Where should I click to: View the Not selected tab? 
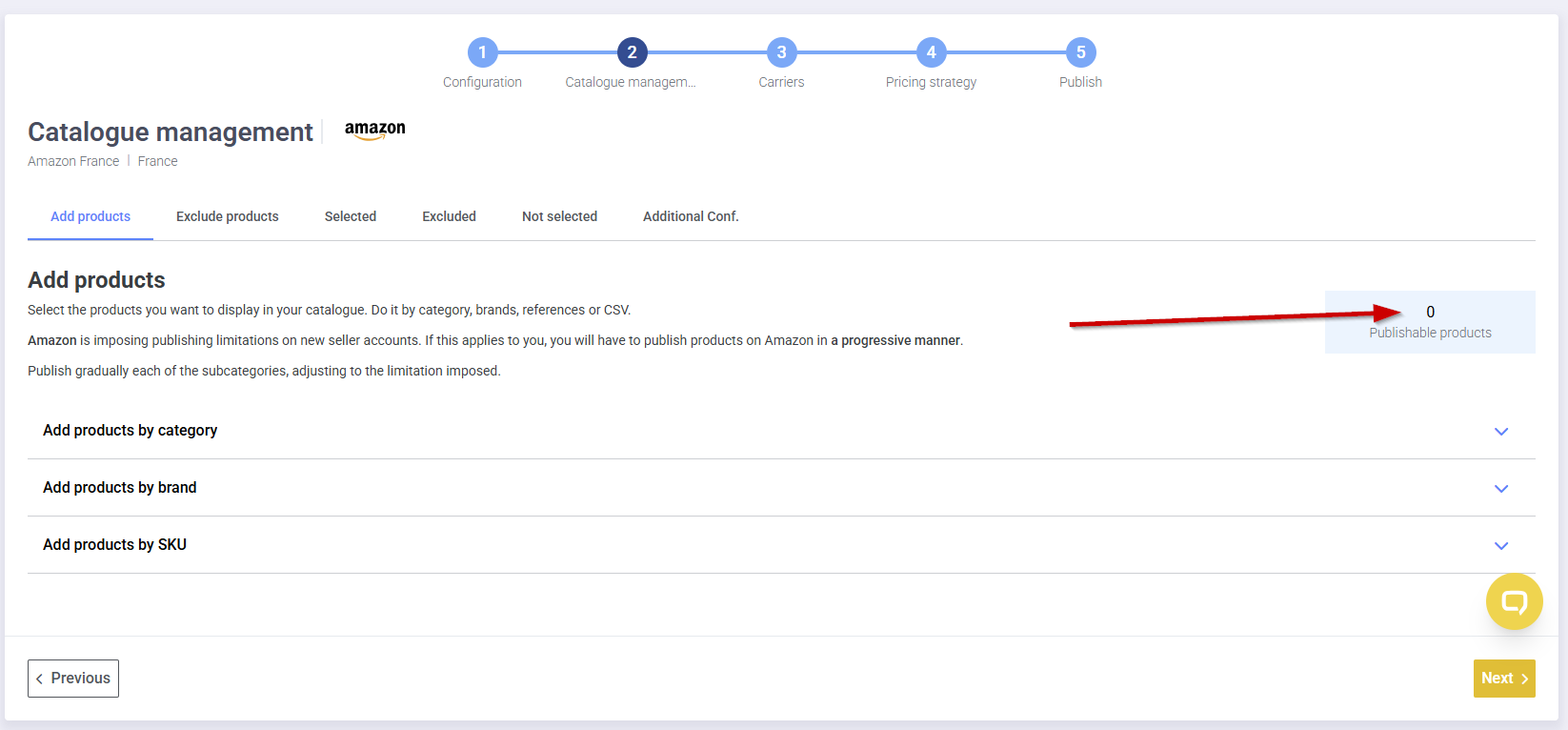click(x=559, y=216)
